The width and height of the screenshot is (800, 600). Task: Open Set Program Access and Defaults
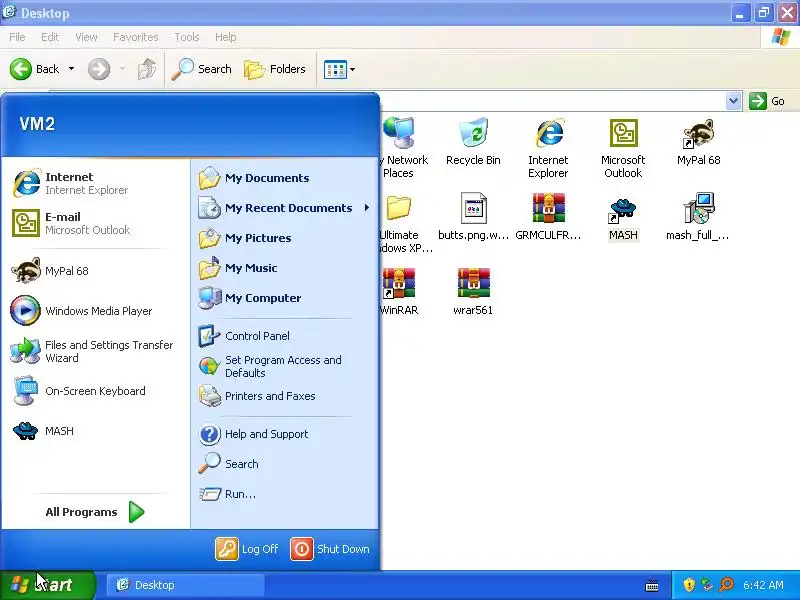coord(285,366)
